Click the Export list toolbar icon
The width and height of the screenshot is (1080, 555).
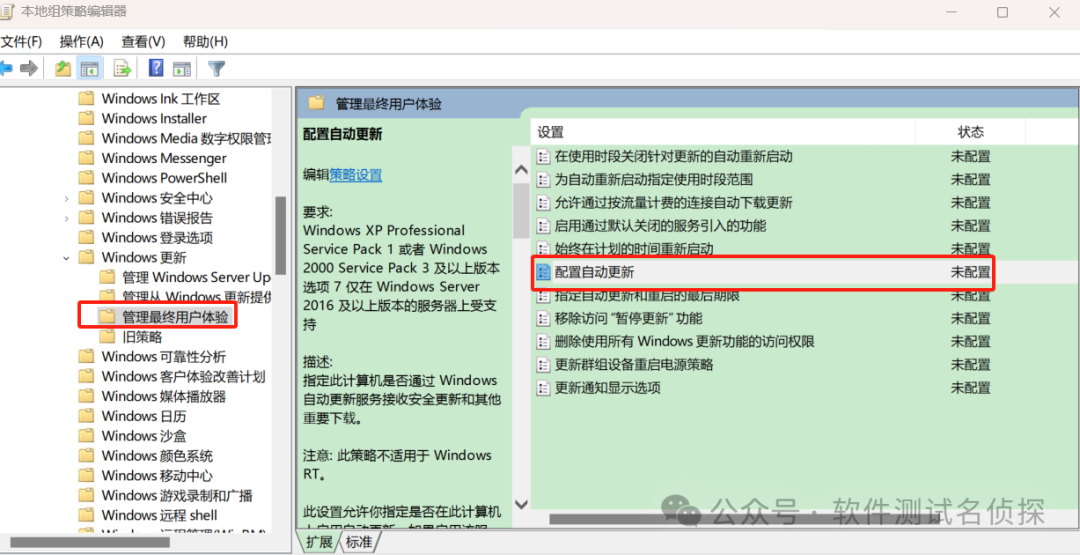[x=123, y=68]
